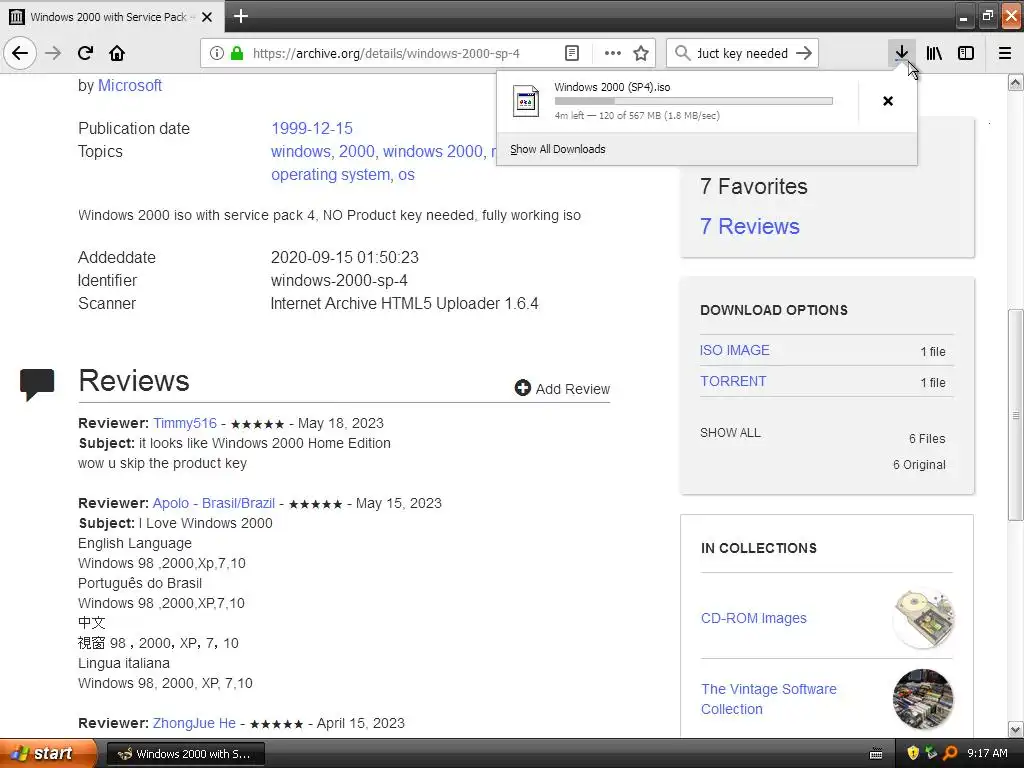This screenshot has height=768, width=1024.
Task: Click the 9:17 AM taskbar clock
Action: [987, 753]
